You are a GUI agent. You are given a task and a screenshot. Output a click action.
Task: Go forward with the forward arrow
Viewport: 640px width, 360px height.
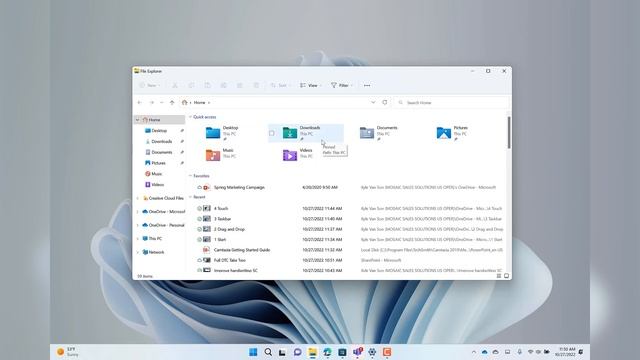(151, 102)
